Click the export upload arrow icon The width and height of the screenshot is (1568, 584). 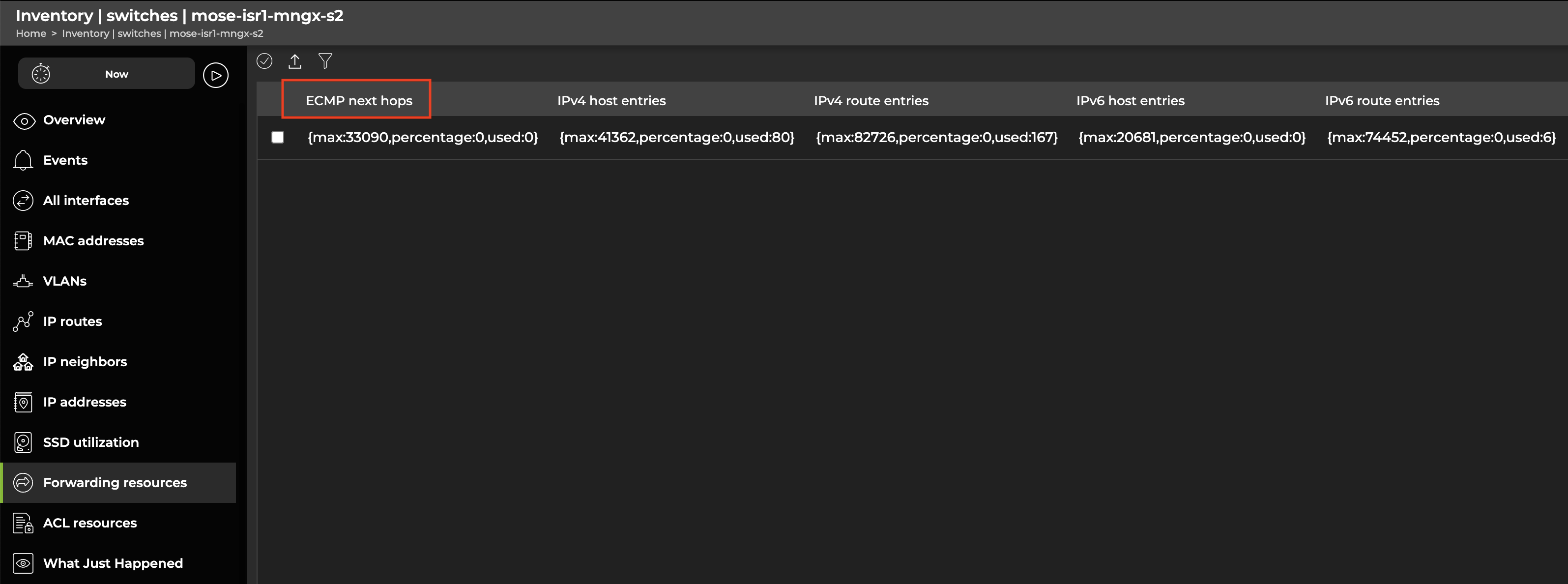pos(294,61)
